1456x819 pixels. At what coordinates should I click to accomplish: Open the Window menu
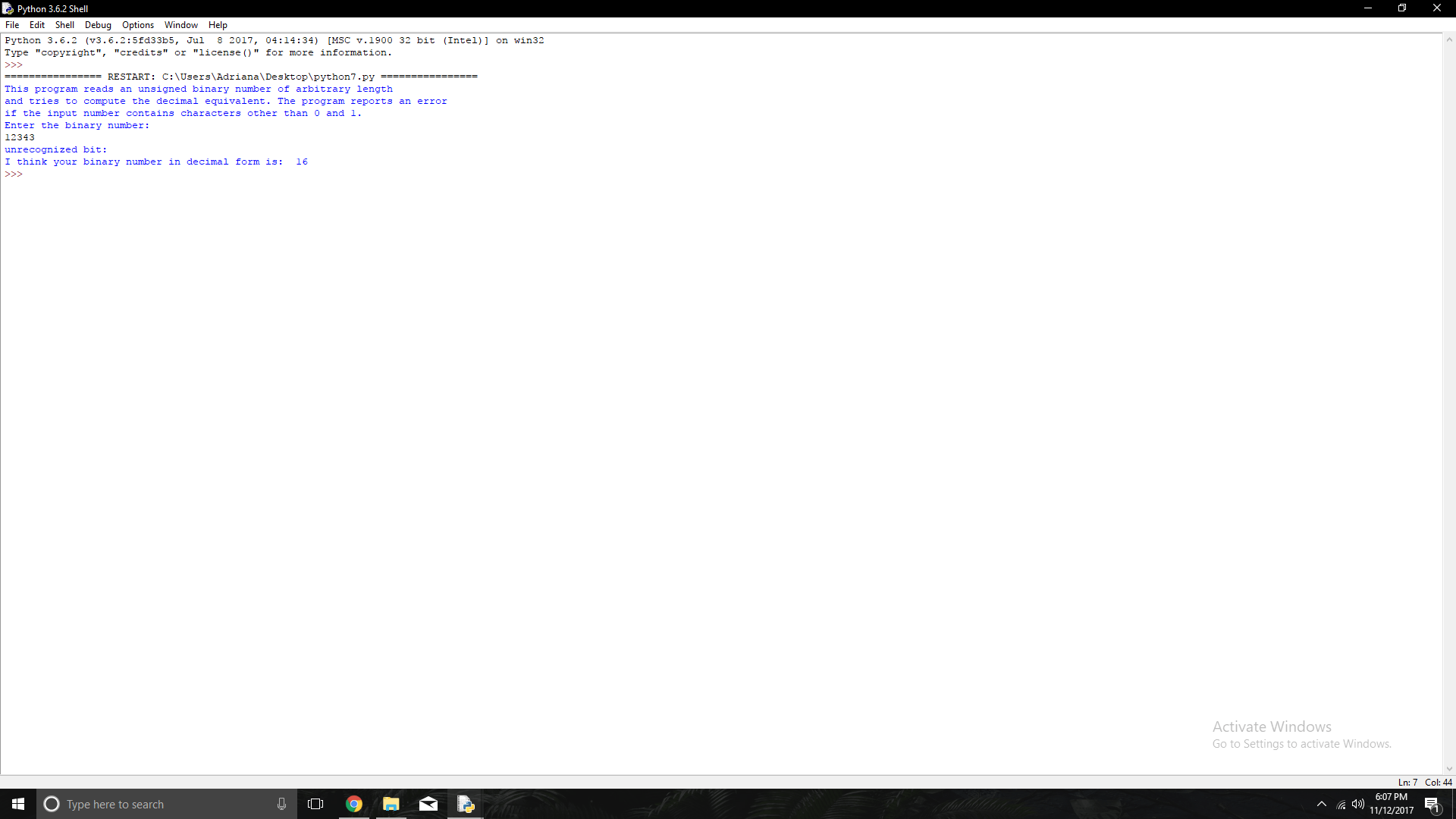click(180, 25)
